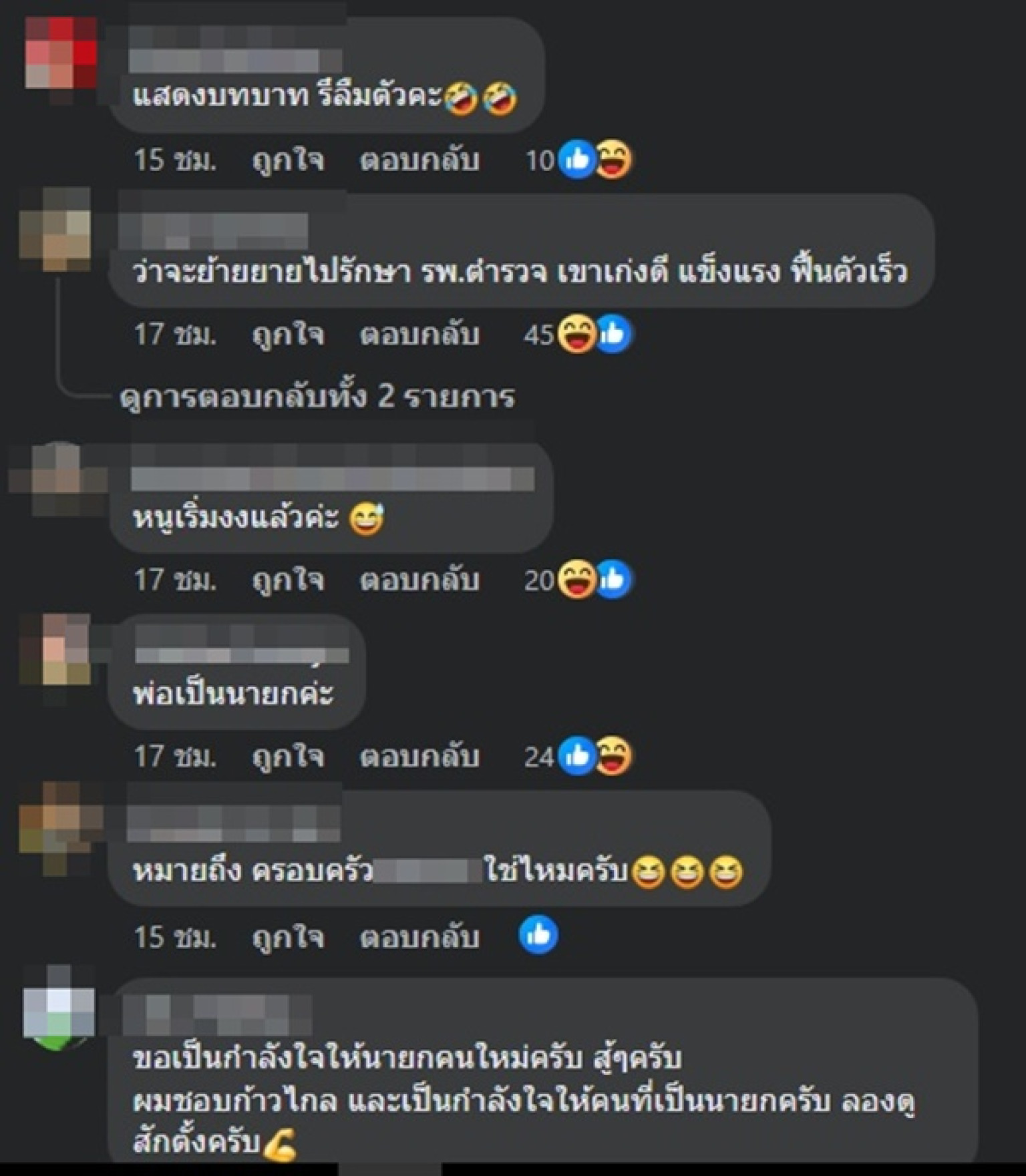The height and width of the screenshot is (1176, 1026).
Task: Click the 45 reaction count
Action: click(540, 334)
